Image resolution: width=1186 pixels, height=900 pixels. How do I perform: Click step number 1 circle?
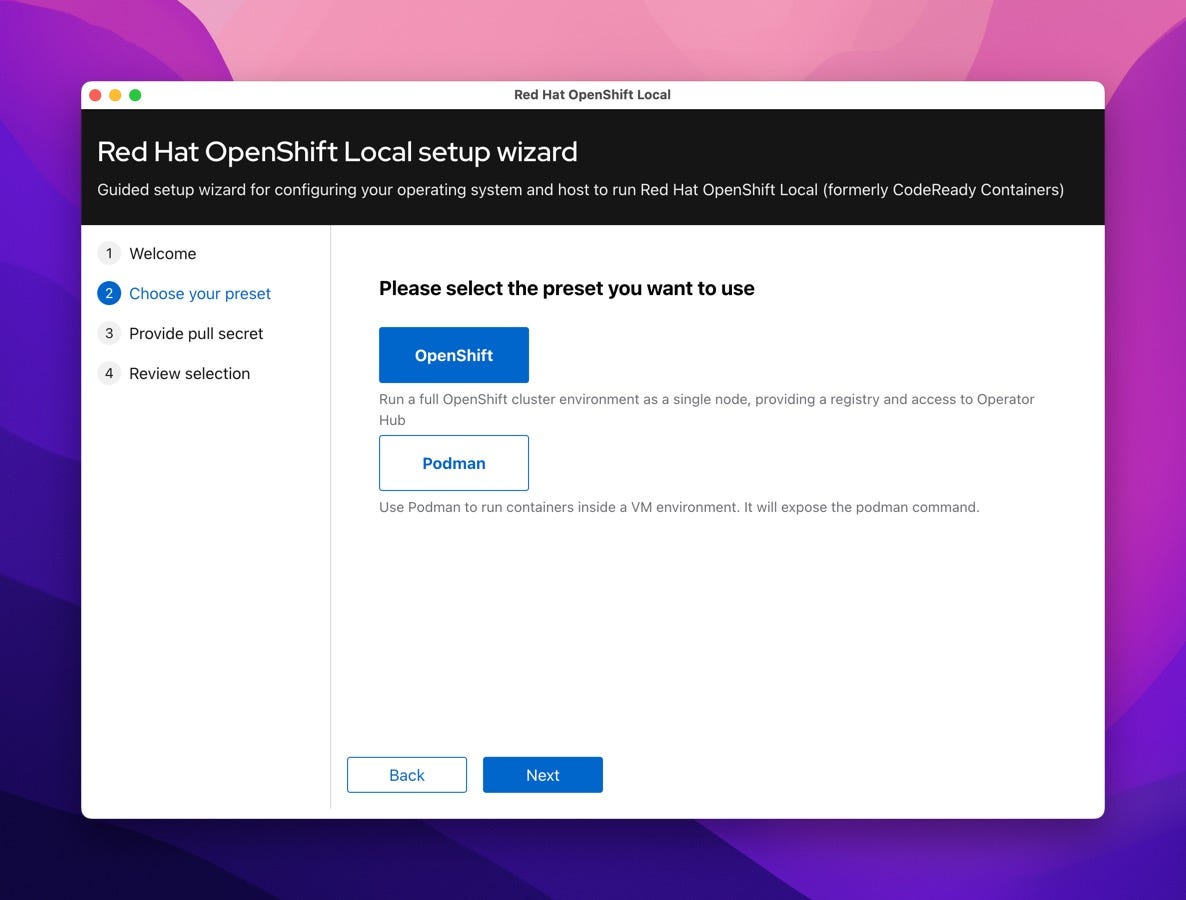tap(109, 253)
